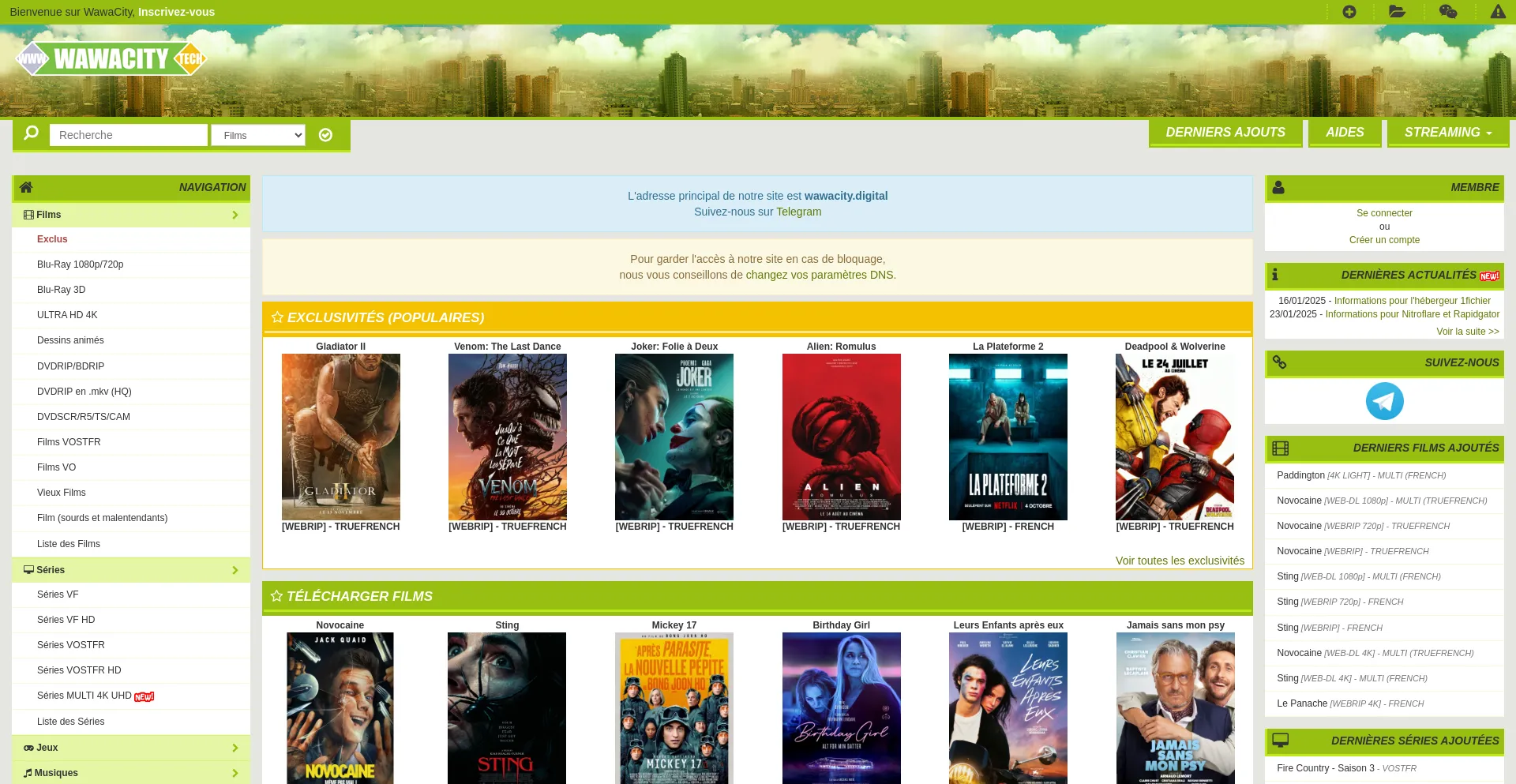This screenshot has height=784, width=1516.
Task: Open the Derniers Ajouts tab
Action: pos(1225,132)
